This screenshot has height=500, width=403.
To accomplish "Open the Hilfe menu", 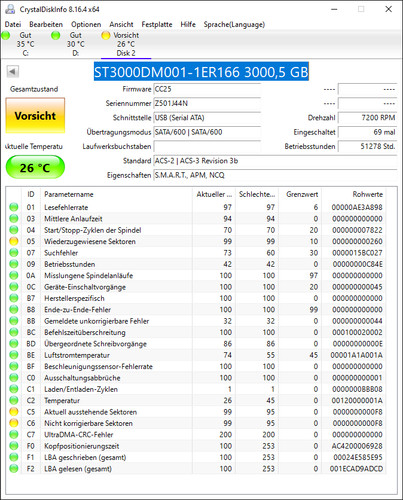I will (x=188, y=24).
